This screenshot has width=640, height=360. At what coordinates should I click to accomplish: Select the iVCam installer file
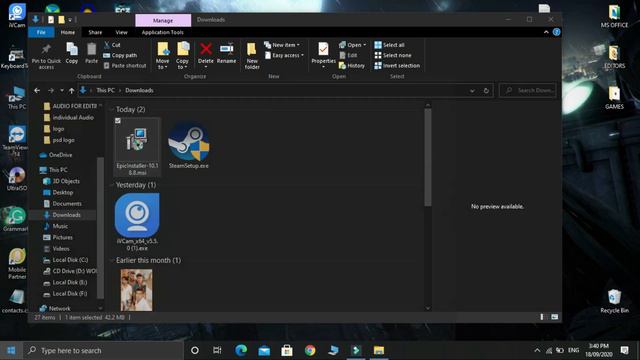point(137,222)
